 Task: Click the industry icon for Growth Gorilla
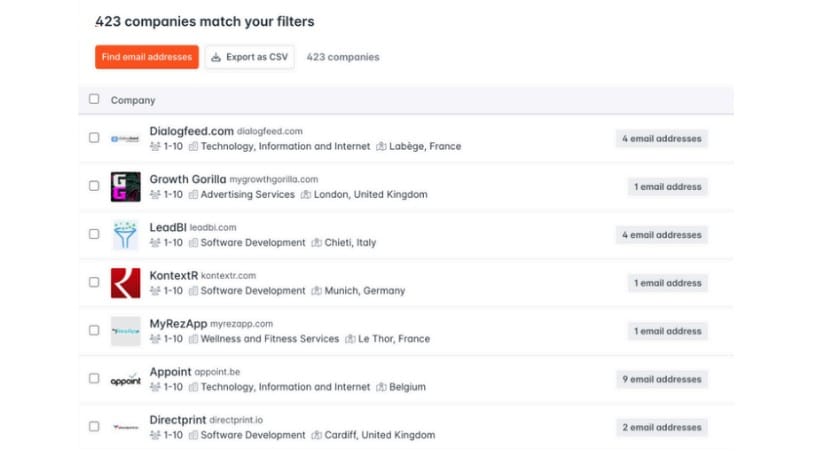(x=193, y=194)
